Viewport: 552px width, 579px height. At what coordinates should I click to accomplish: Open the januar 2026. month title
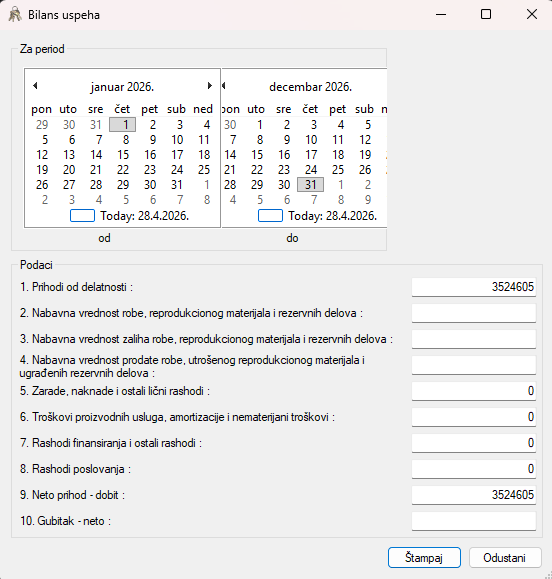tap(122, 87)
